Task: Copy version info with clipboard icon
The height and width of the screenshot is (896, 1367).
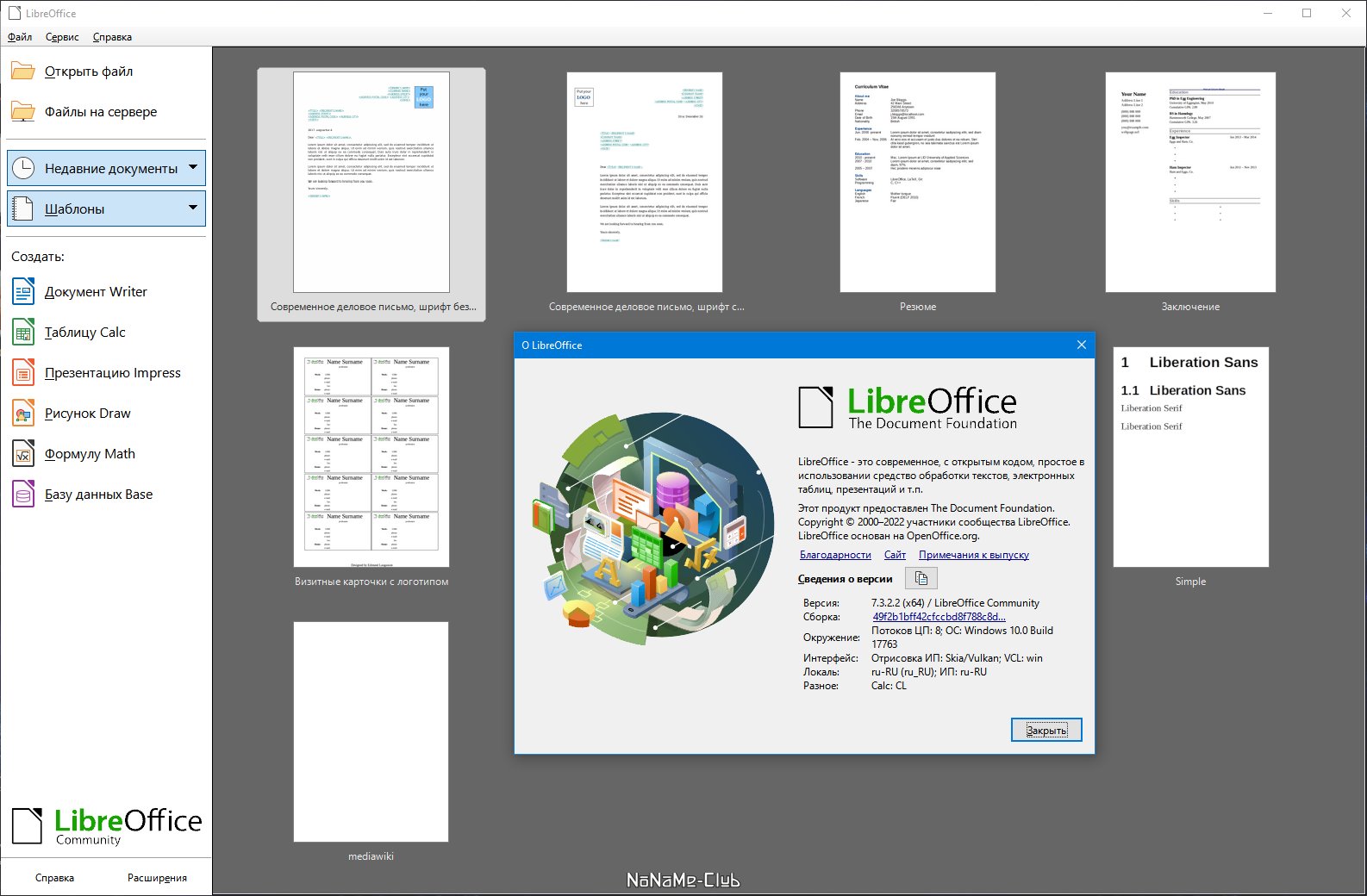Action: click(921, 579)
